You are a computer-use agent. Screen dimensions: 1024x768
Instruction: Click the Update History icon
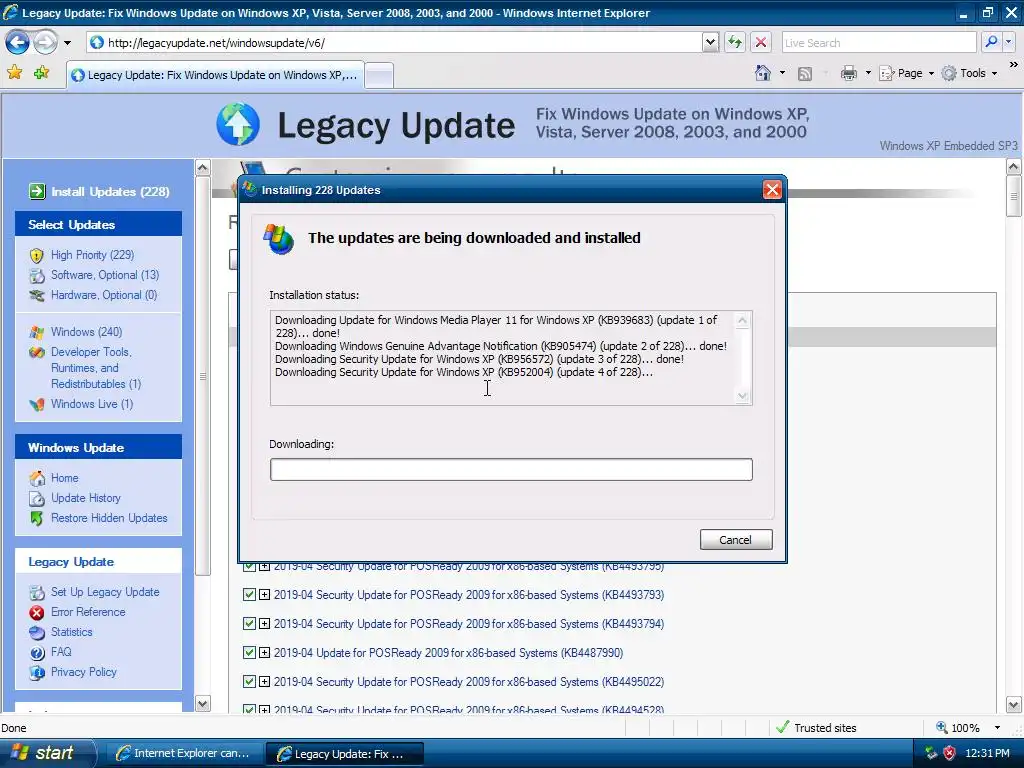pyautogui.click(x=37, y=499)
